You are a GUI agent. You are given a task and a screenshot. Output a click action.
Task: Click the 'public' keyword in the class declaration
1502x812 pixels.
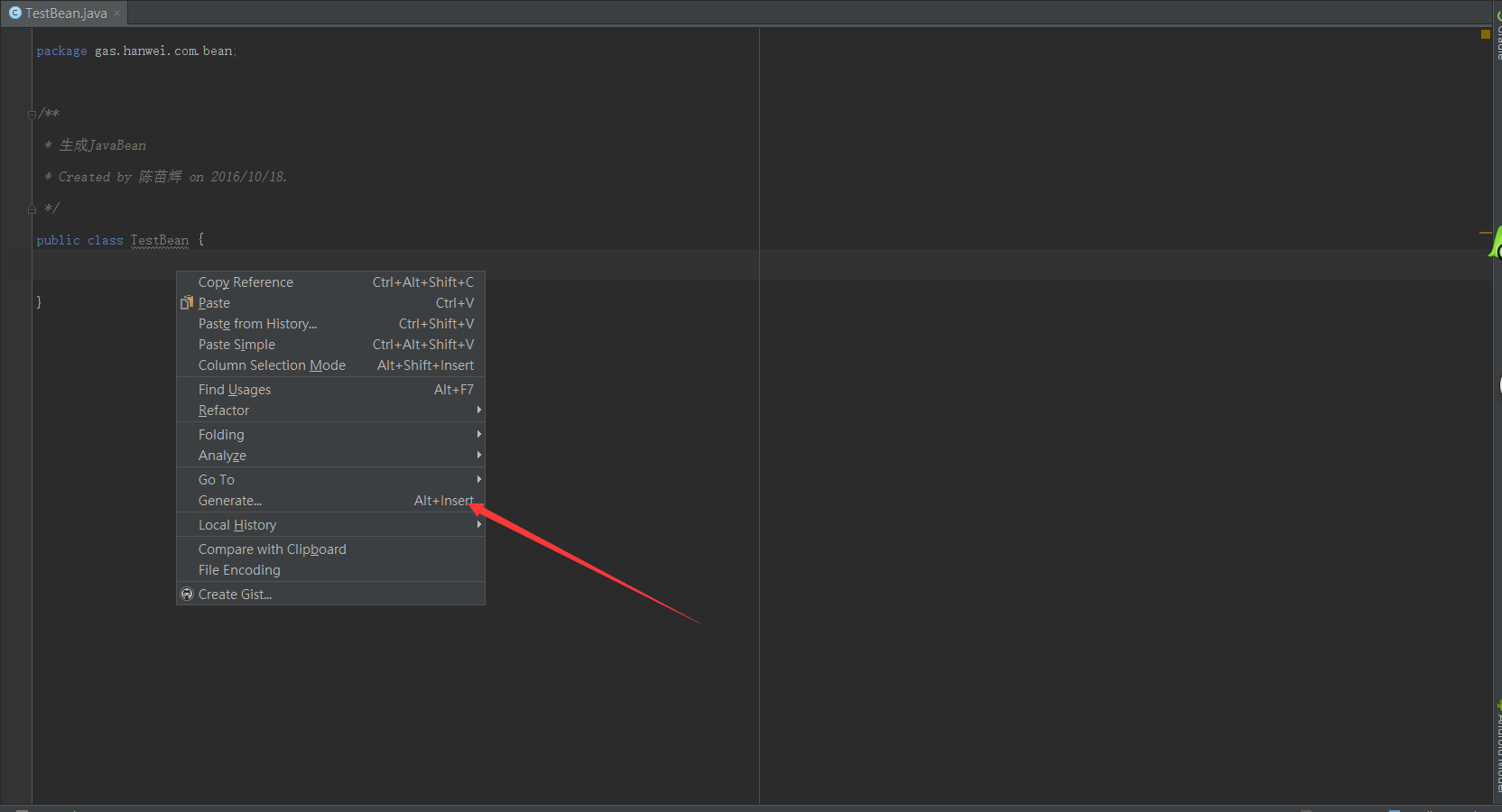[x=58, y=240]
